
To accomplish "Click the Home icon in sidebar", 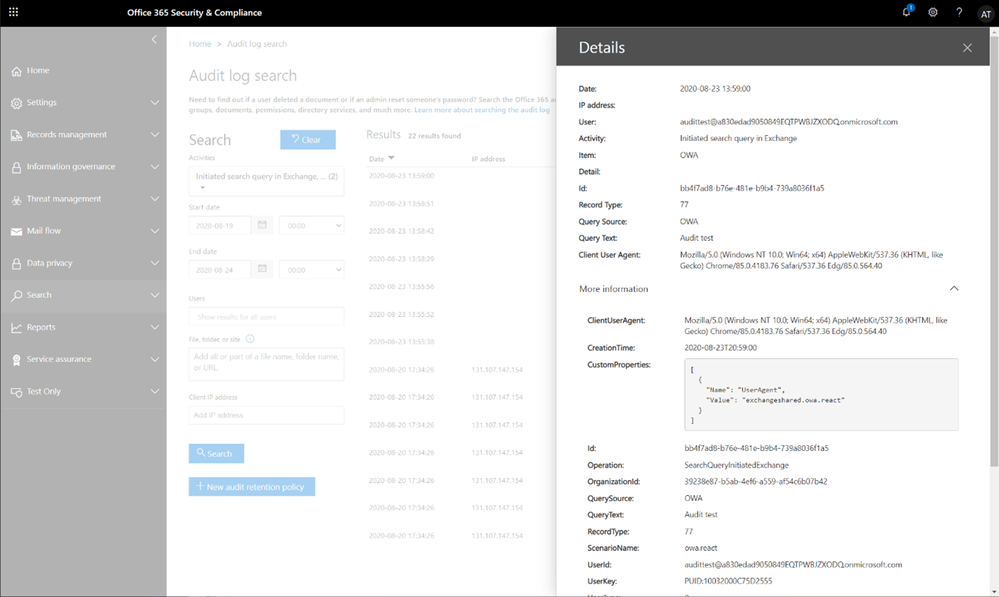I will coord(17,71).
